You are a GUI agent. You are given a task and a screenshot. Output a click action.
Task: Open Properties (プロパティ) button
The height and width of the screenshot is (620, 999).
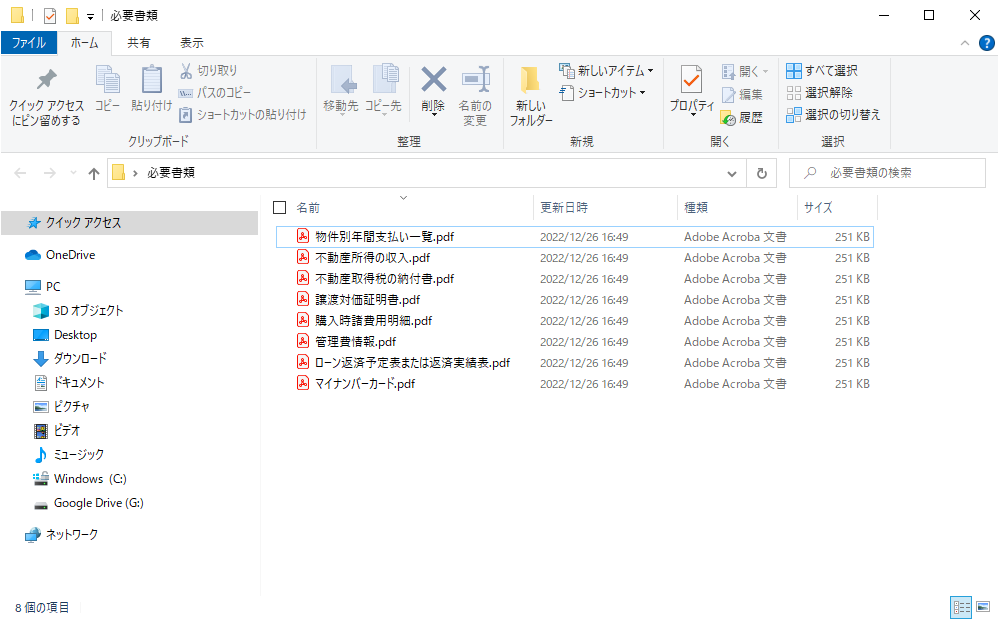692,89
